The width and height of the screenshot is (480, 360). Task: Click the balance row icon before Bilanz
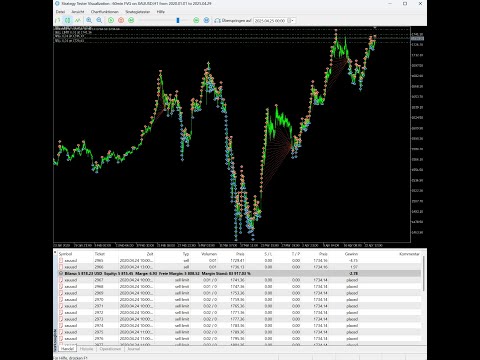point(61,273)
